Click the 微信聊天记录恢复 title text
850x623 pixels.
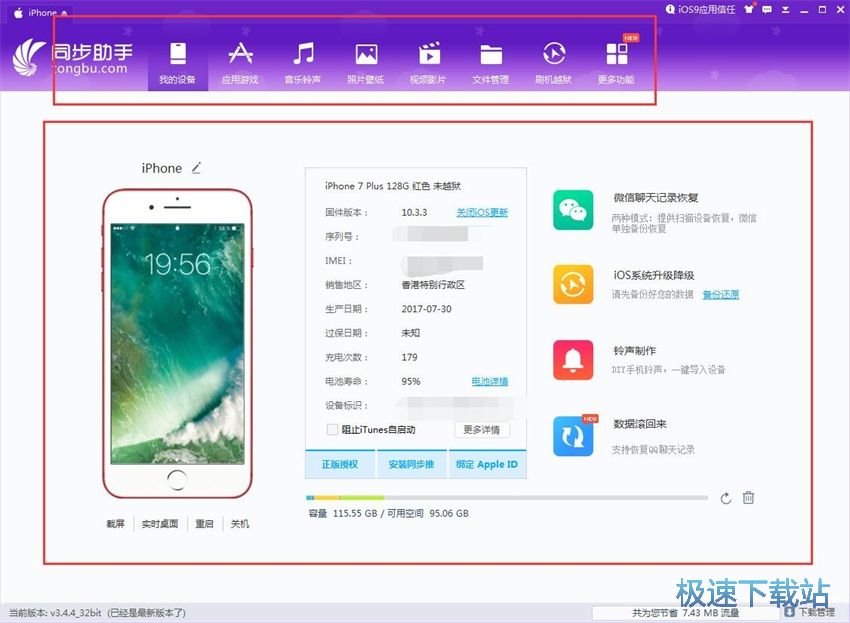tap(656, 198)
